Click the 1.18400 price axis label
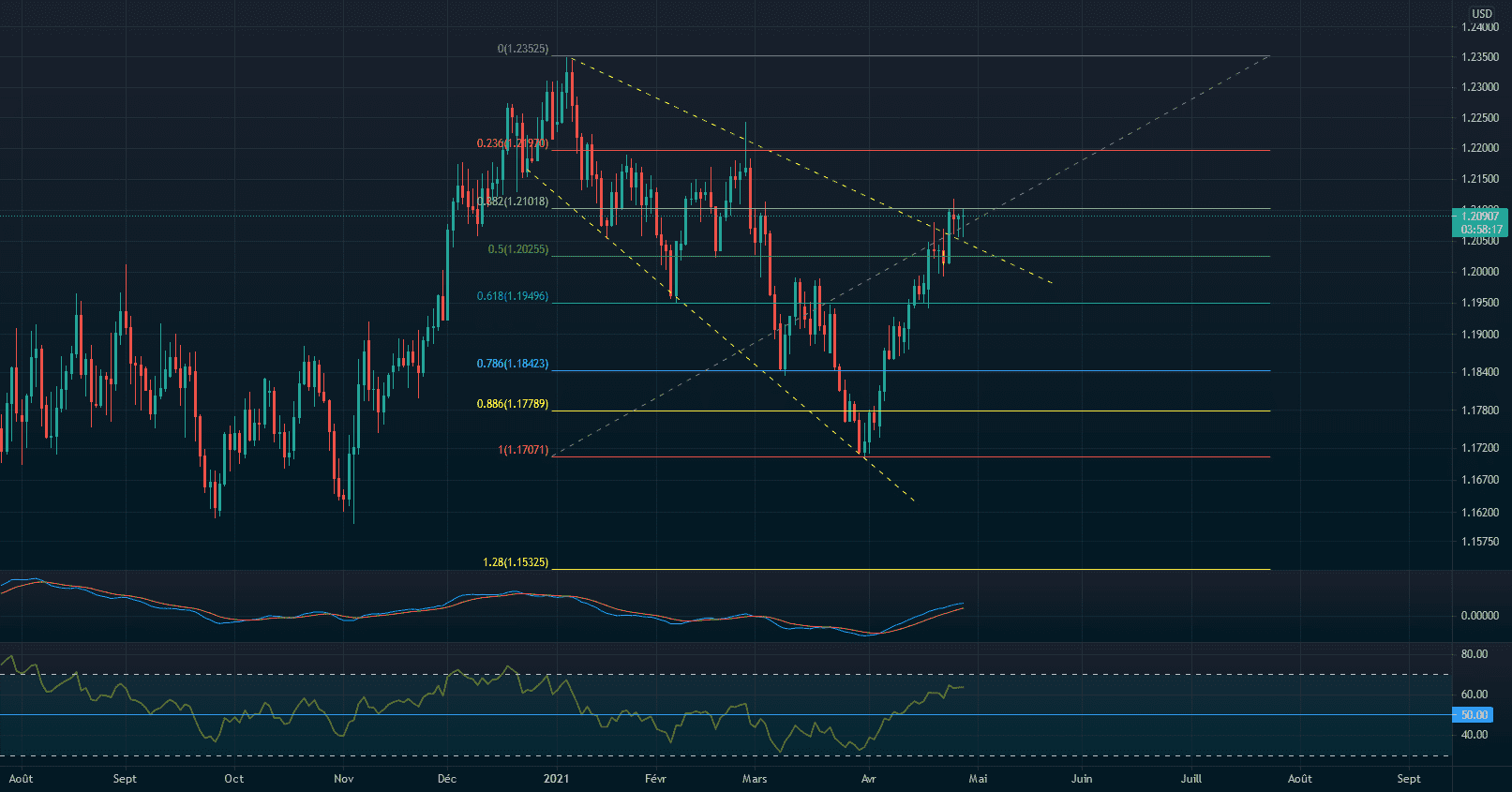This screenshot has height=792, width=1512. pyautogui.click(x=1480, y=372)
